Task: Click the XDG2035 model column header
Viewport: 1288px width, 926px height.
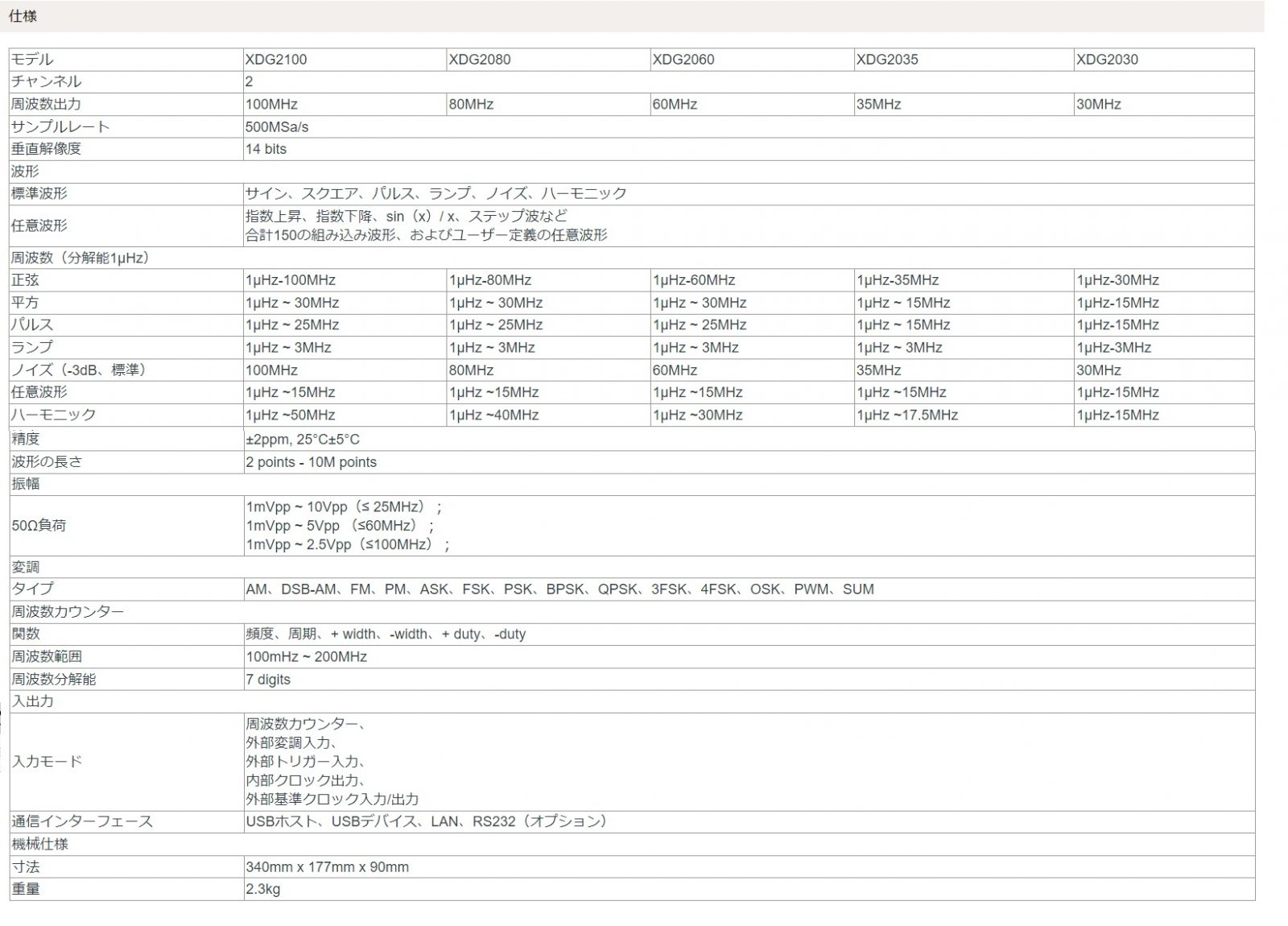Action: pos(887,60)
